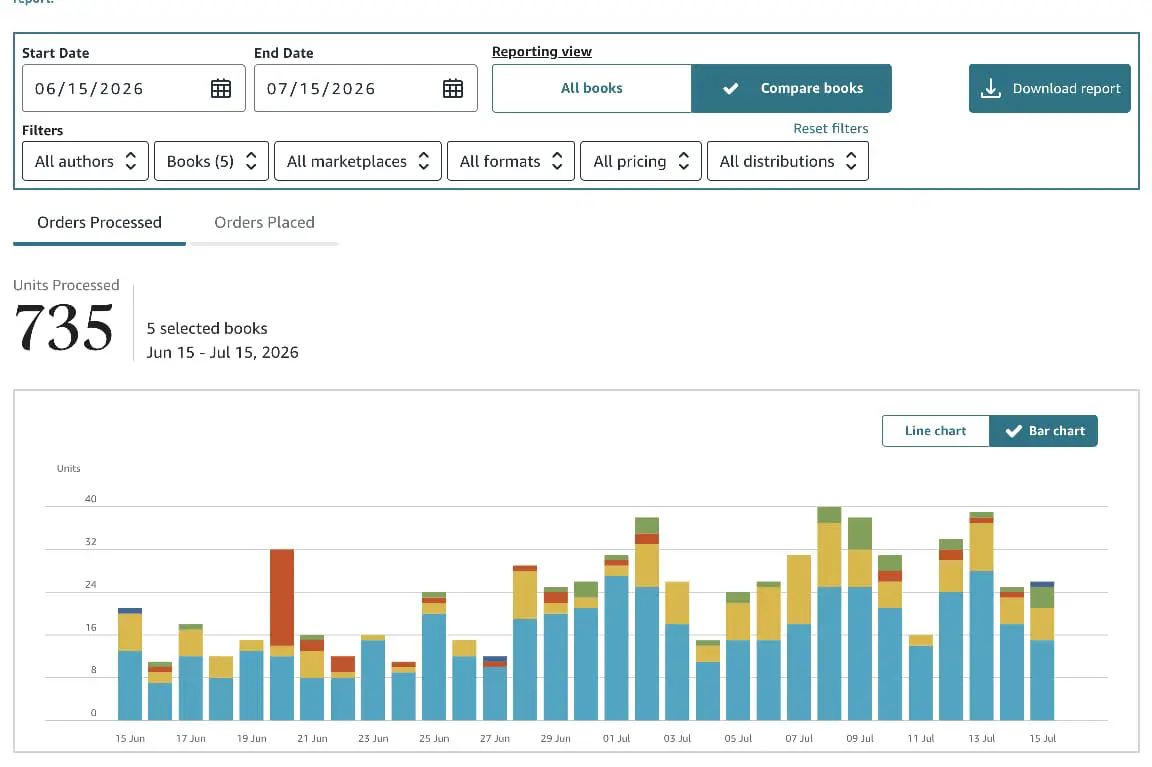Viewport: 1152px width, 767px height.
Task: Select the Compare books reporting view
Action: [x=791, y=88]
